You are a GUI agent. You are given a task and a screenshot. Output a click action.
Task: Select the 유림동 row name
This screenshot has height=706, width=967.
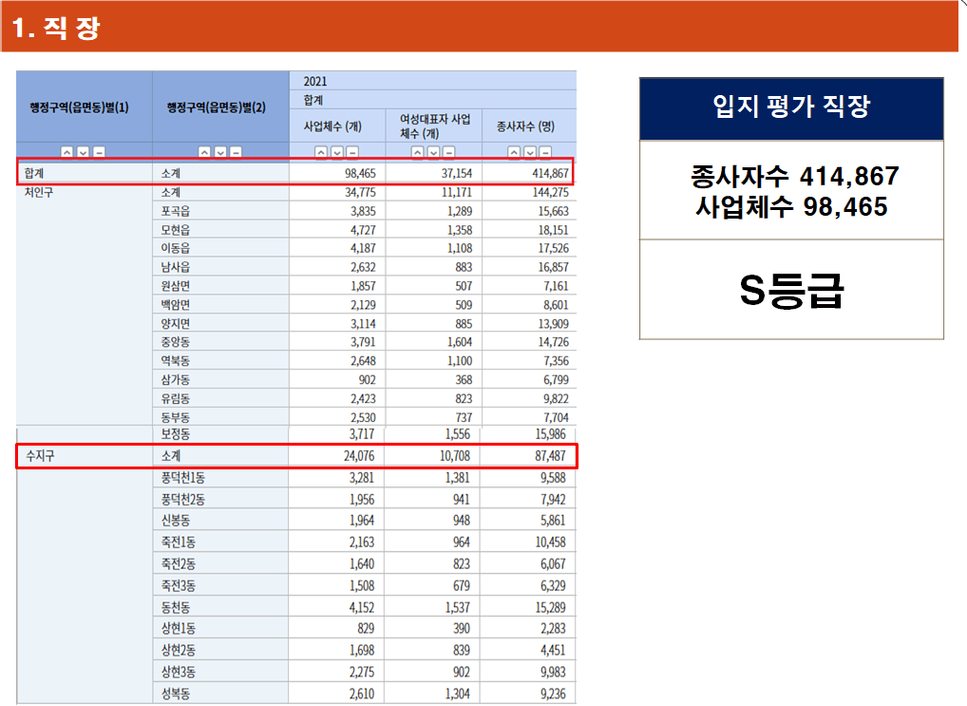click(176, 398)
